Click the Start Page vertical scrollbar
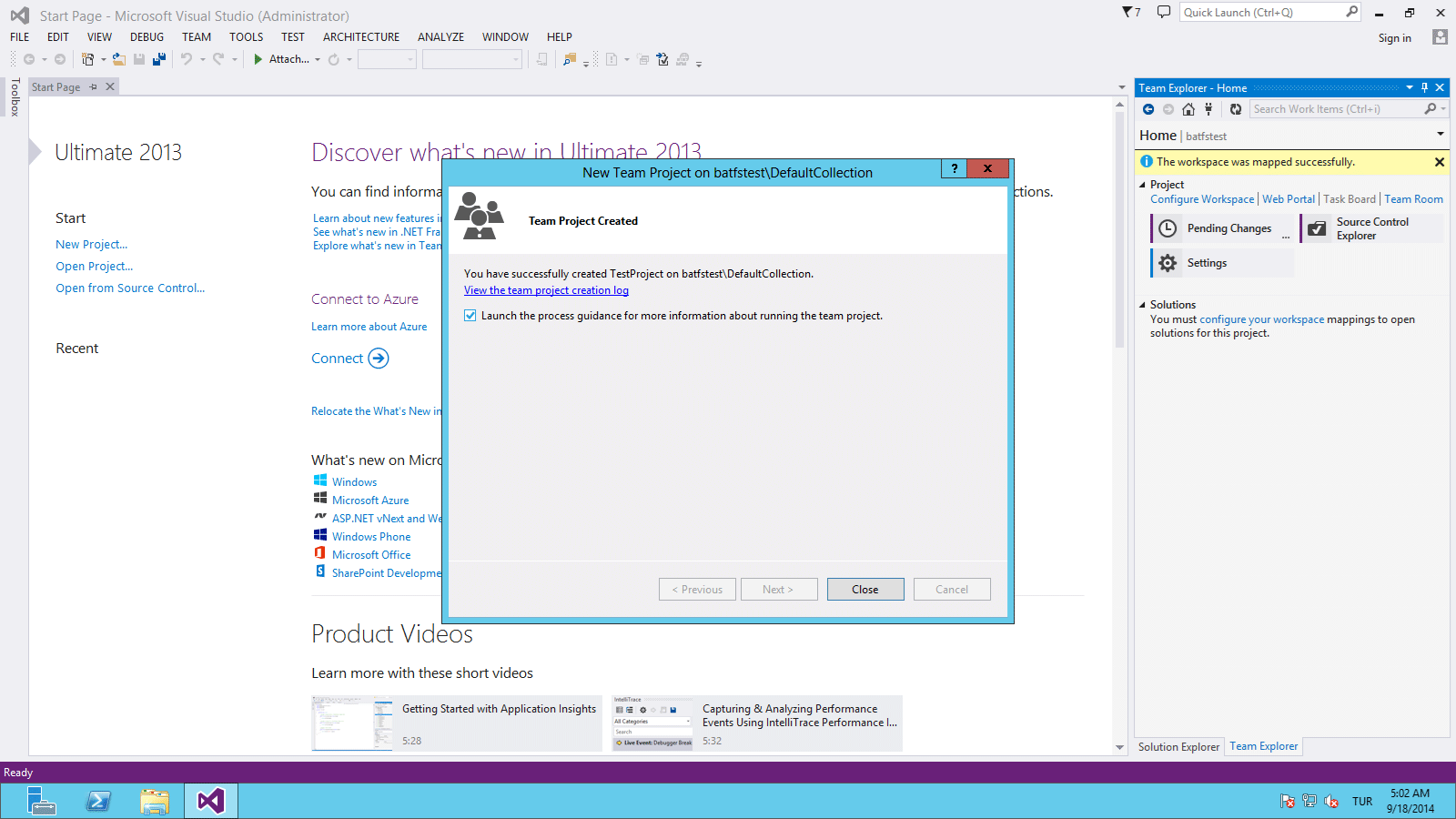Image resolution: width=1456 pixels, height=819 pixels. tap(1119, 273)
